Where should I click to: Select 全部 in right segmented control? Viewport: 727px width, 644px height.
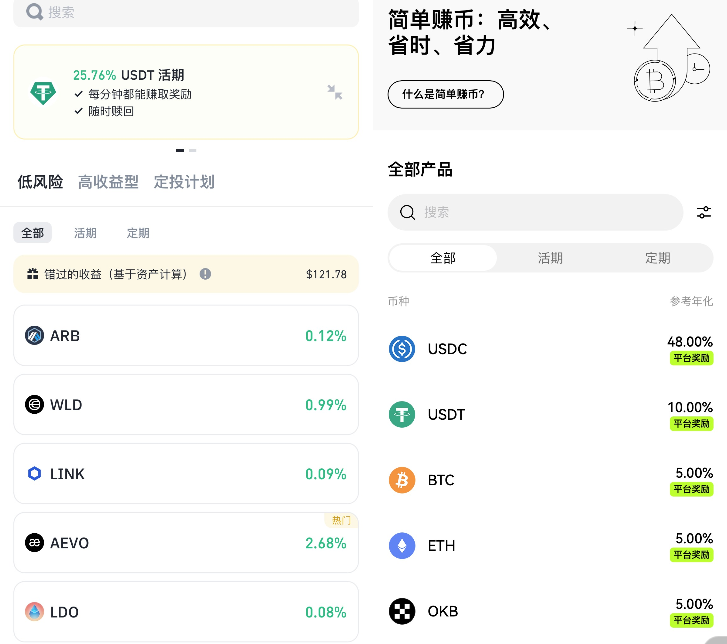(x=443, y=258)
